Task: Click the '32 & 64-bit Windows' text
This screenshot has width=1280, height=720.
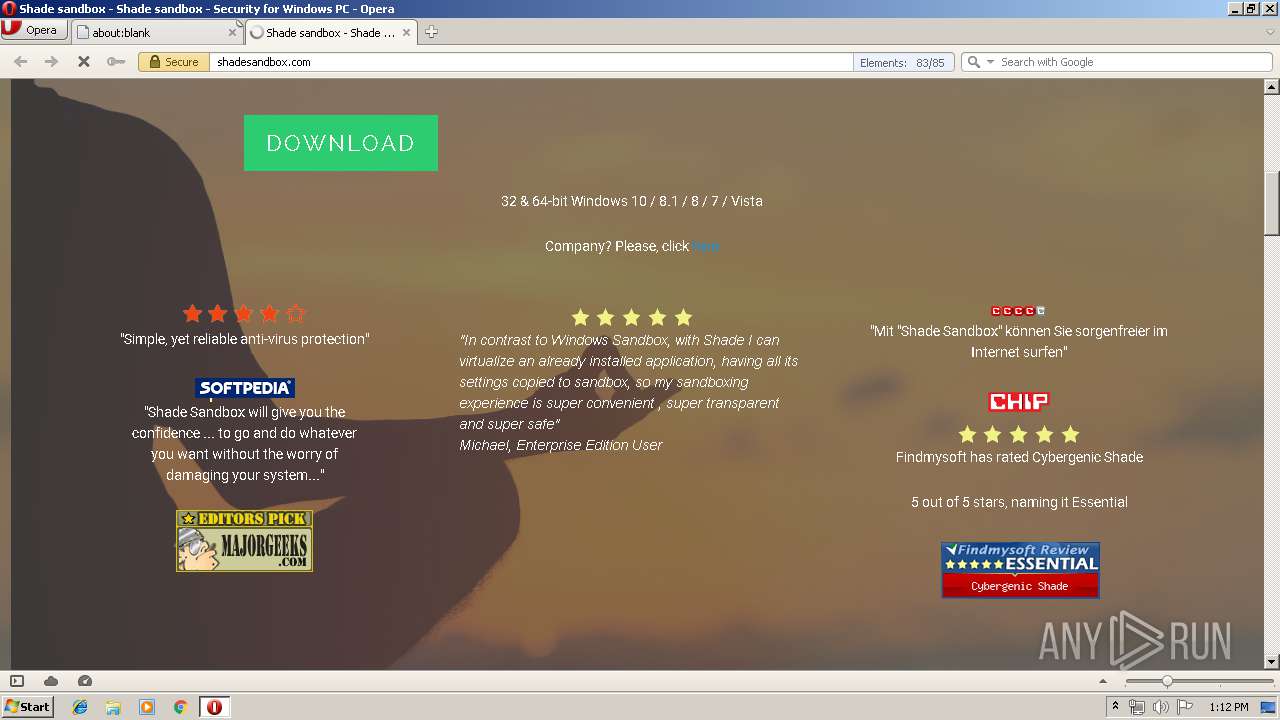Action: [632, 201]
